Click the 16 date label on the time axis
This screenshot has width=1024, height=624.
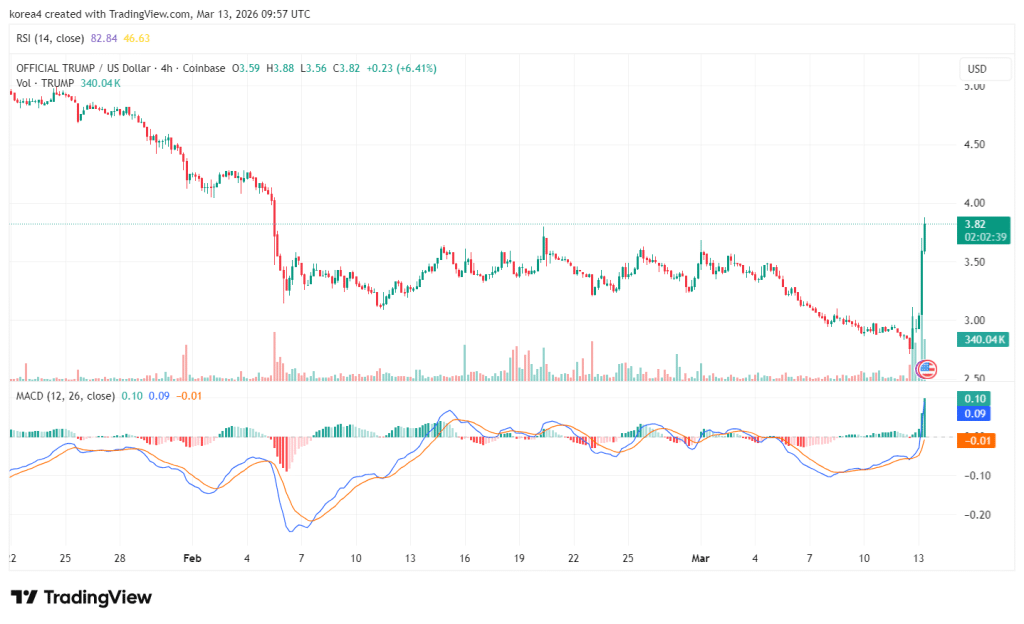coord(464,558)
